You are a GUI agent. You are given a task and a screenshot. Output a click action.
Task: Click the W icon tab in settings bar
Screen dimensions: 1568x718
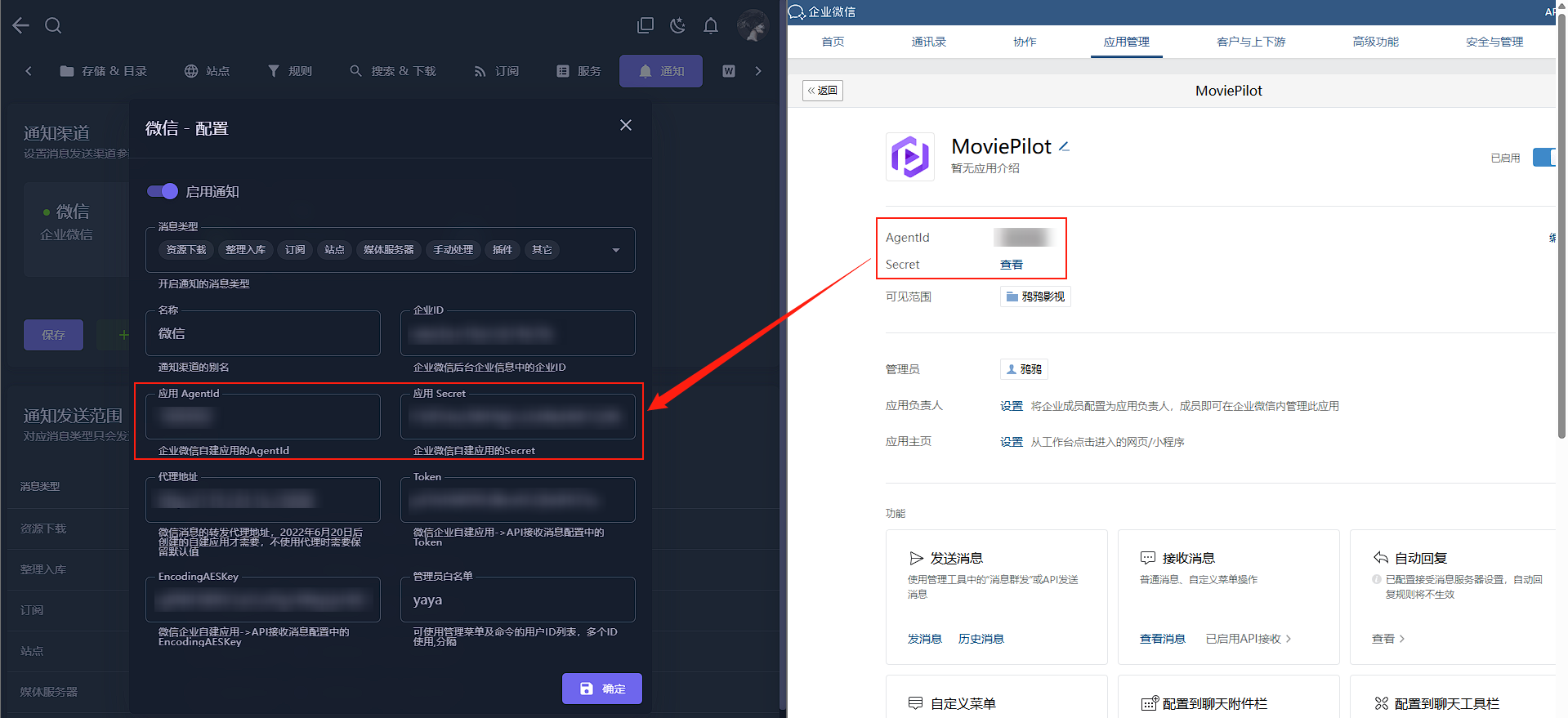pyautogui.click(x=729, y=71)
